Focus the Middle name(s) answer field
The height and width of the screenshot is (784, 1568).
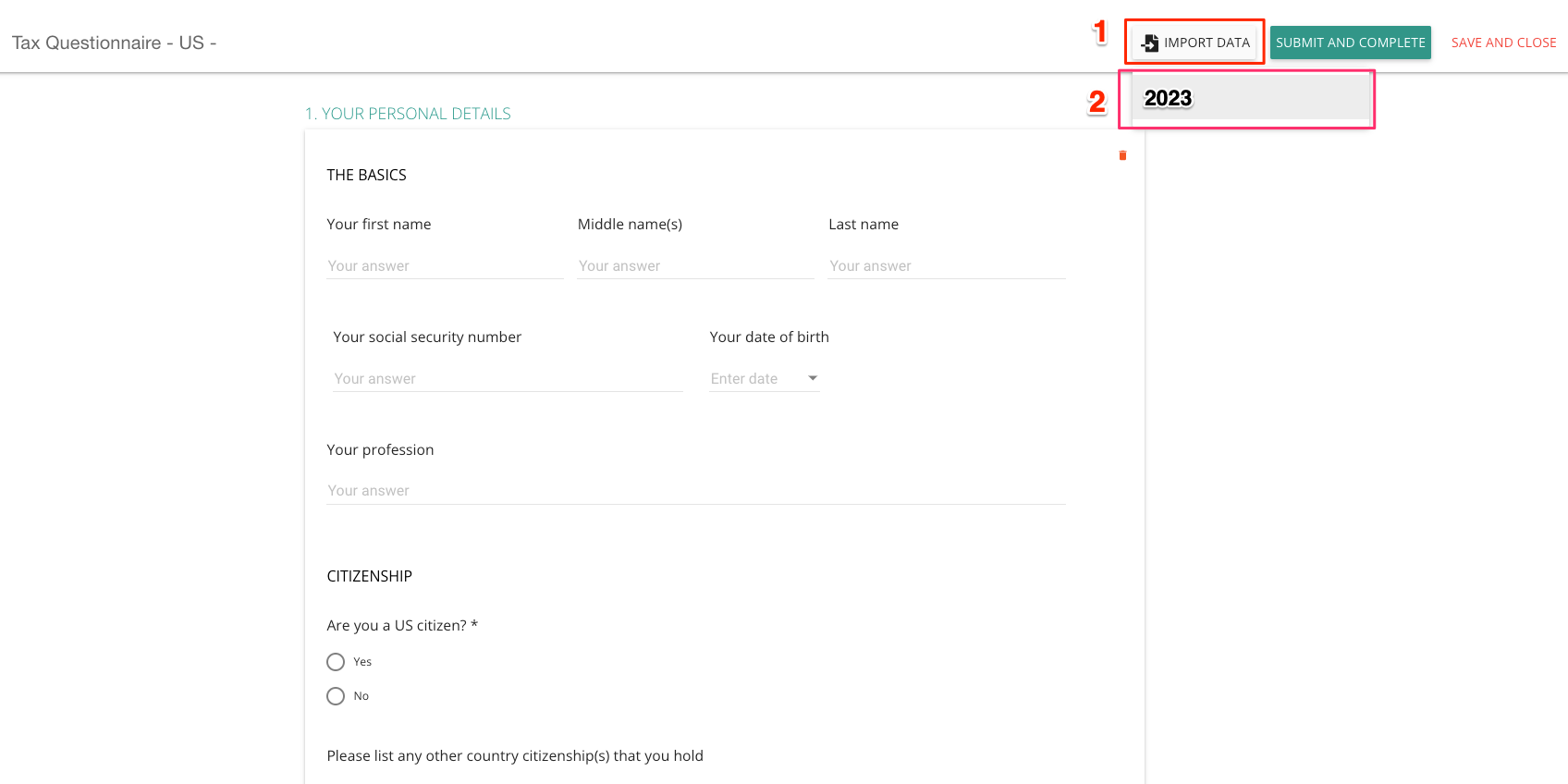[695, 266]
